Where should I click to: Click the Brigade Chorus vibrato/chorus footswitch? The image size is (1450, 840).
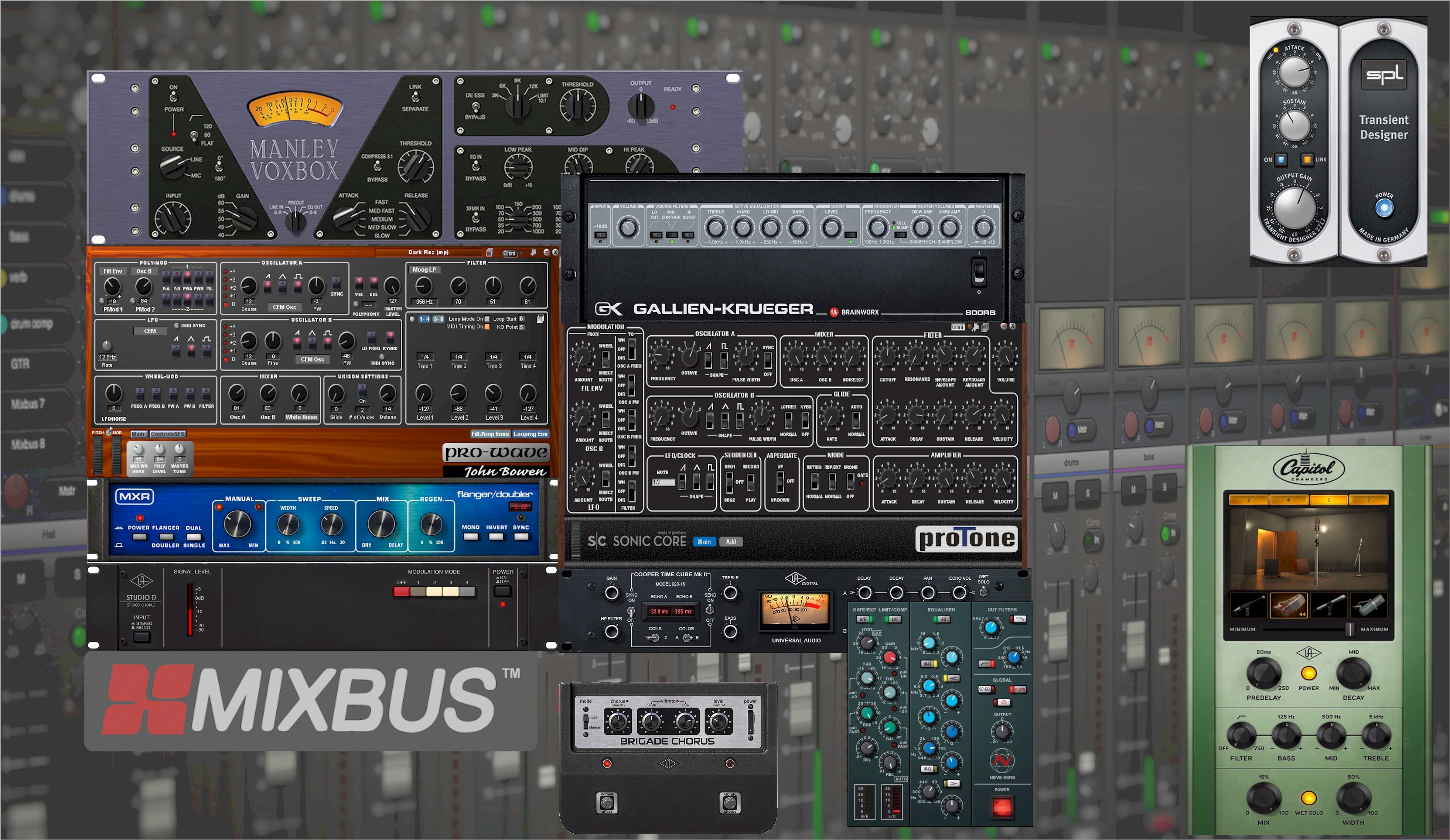pos(730,803)
